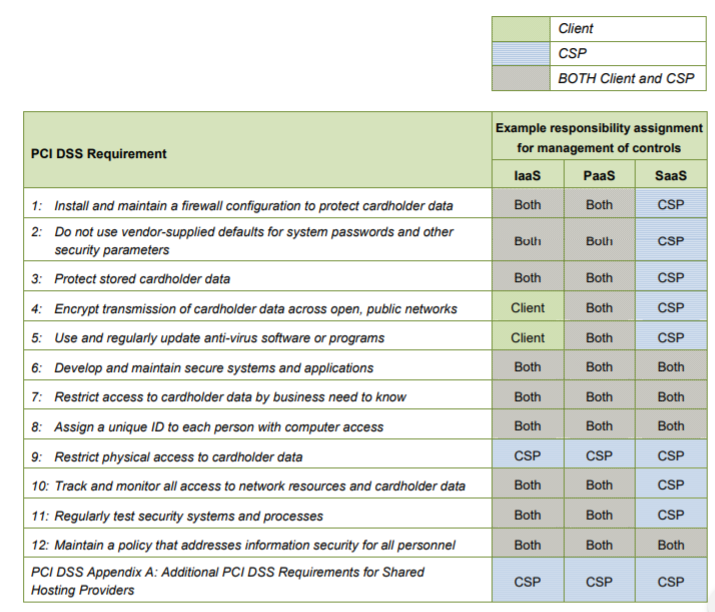
Task: Click the IaaS 'Both' cell for requirement 12
Action: pos(528,545)
